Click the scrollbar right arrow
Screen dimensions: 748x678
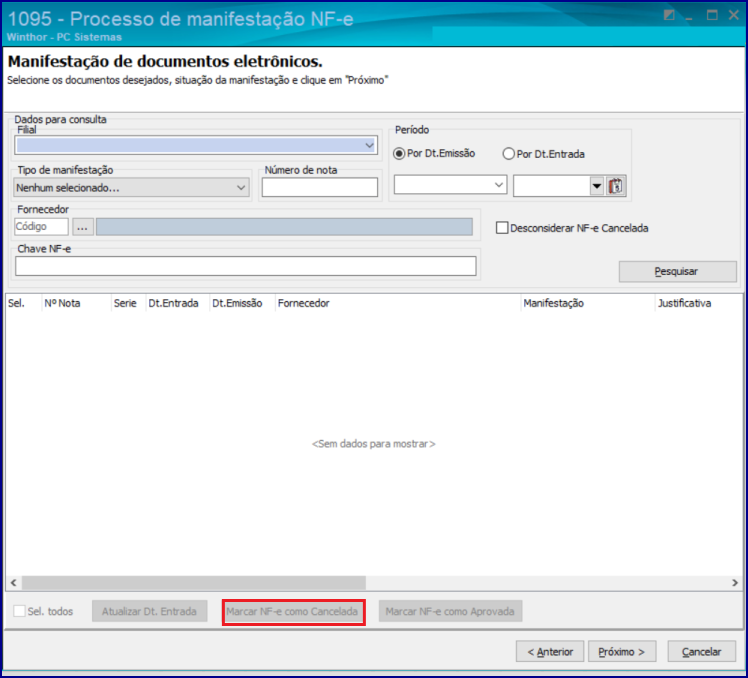pyautogui.click(x=735, y=582)
